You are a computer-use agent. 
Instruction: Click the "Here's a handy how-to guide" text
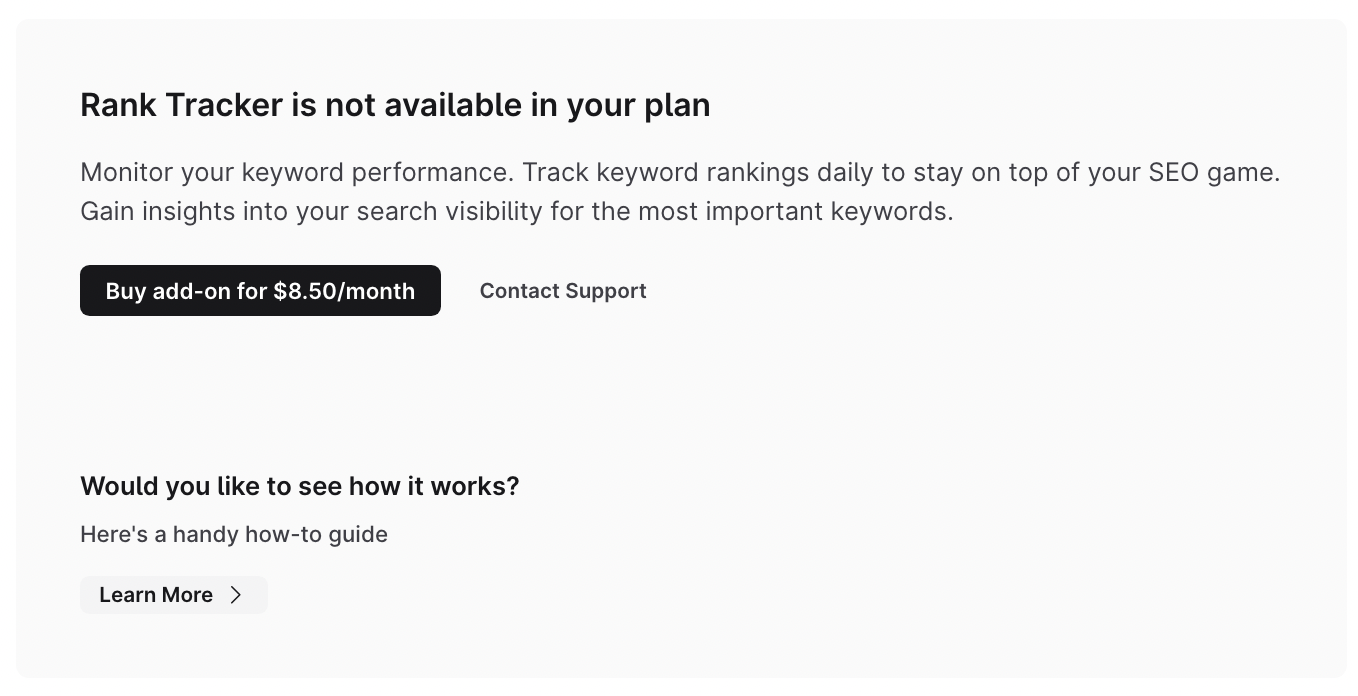[234, 534]
